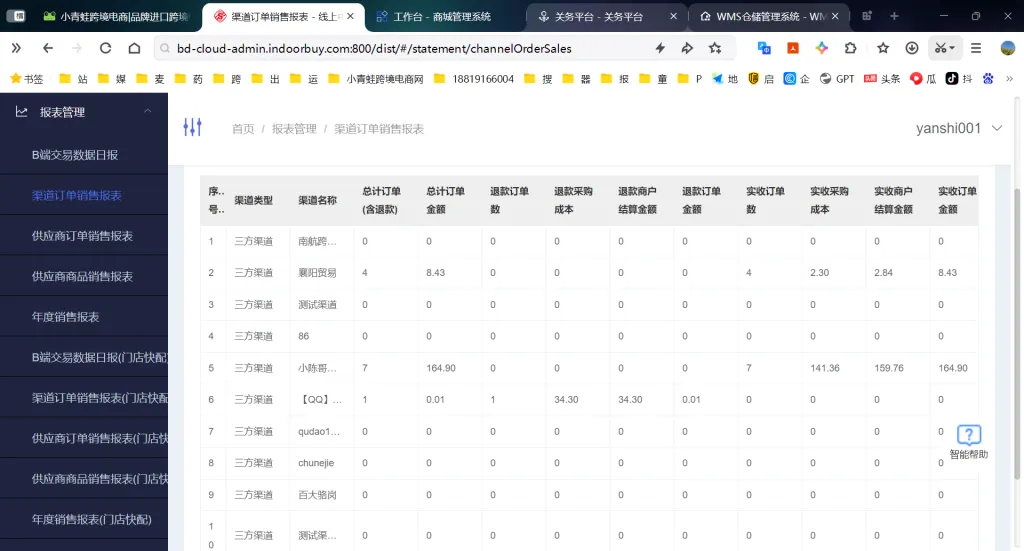1024x551 pixels.
Task: Open the 小青蛙跨境电商网 bookmark folder
Action: click(x=376, y=79)
